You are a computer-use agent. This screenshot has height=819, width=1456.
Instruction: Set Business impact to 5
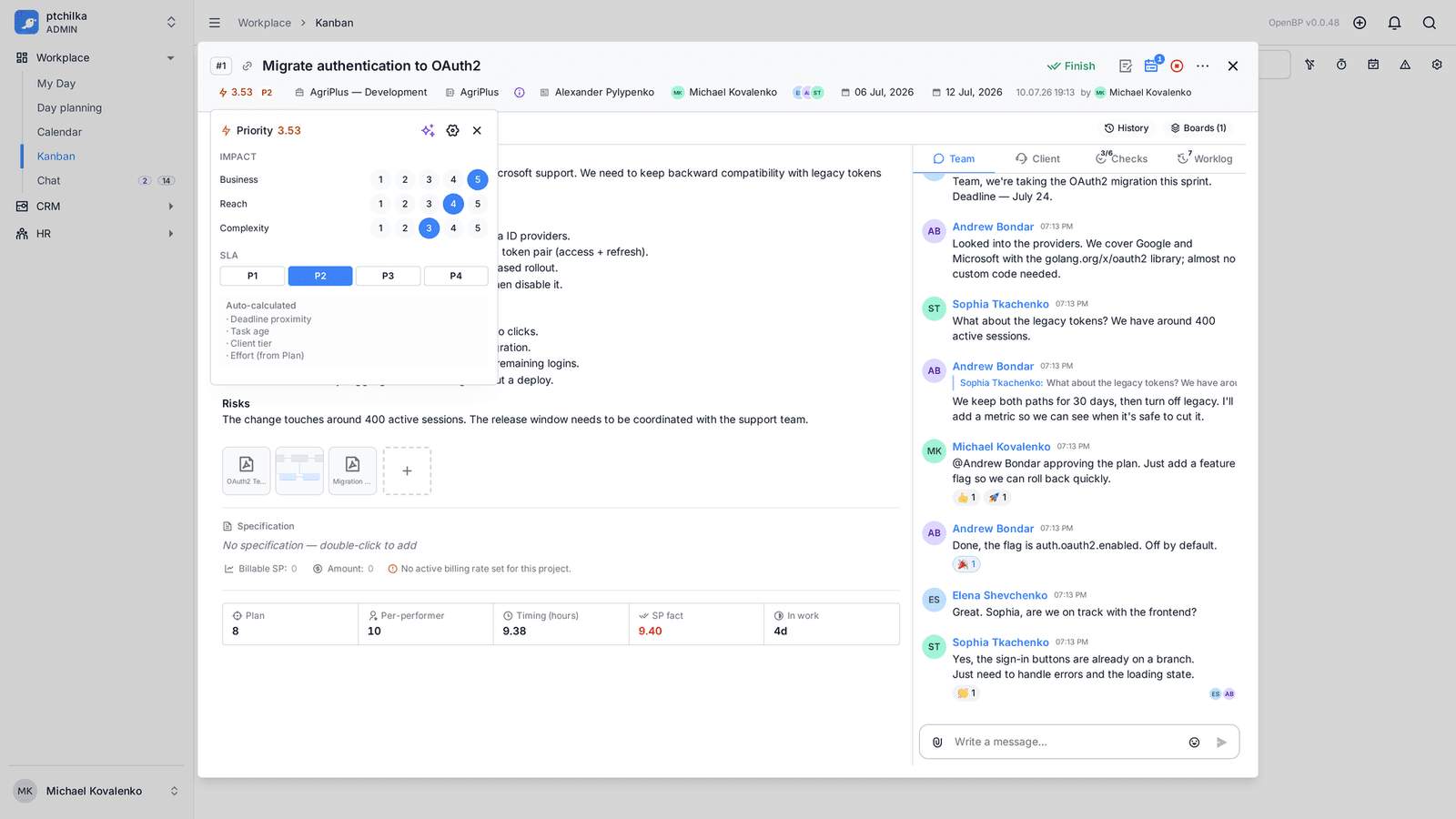(478, 180)
